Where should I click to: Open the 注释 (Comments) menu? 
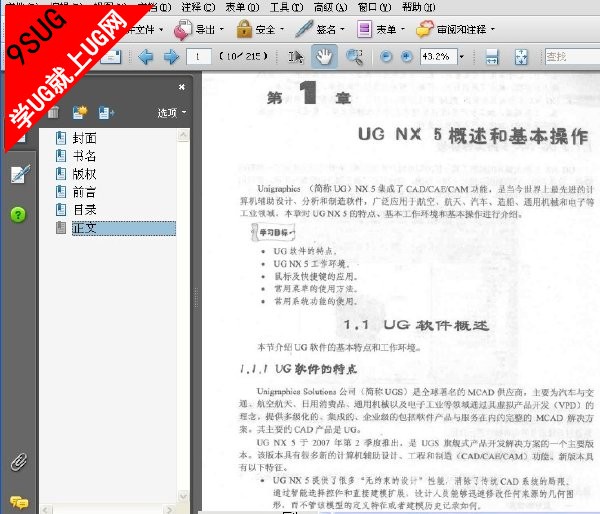pyautogui.click(x=198, y=7)
